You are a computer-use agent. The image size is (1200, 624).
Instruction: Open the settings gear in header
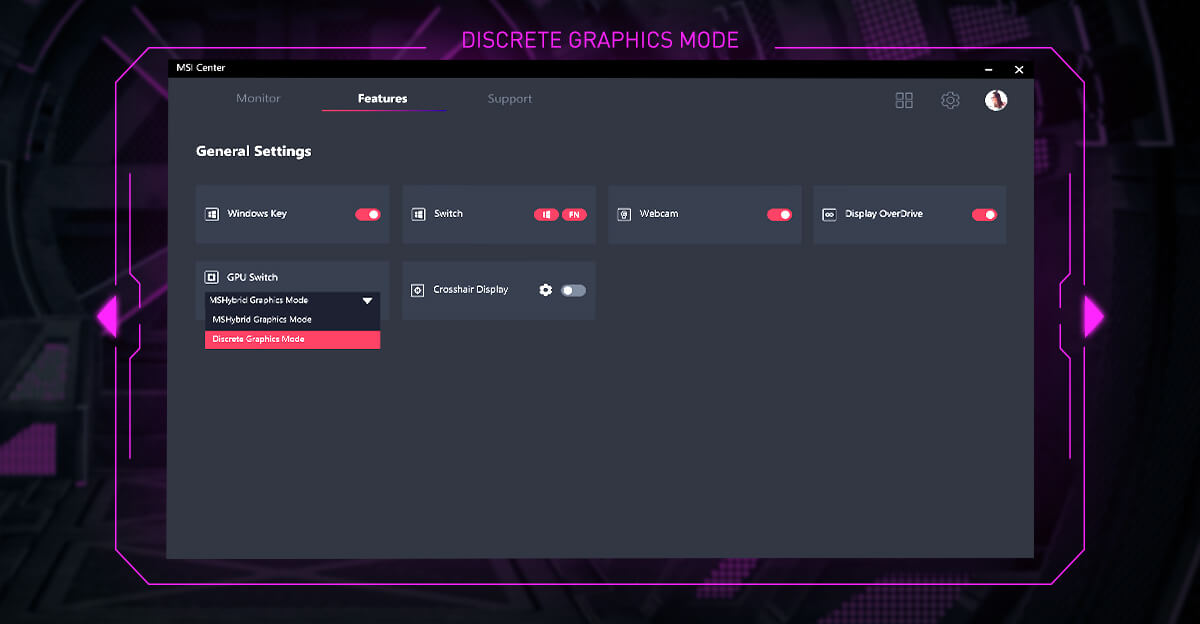pyautogui.click(x=950, y=100)
